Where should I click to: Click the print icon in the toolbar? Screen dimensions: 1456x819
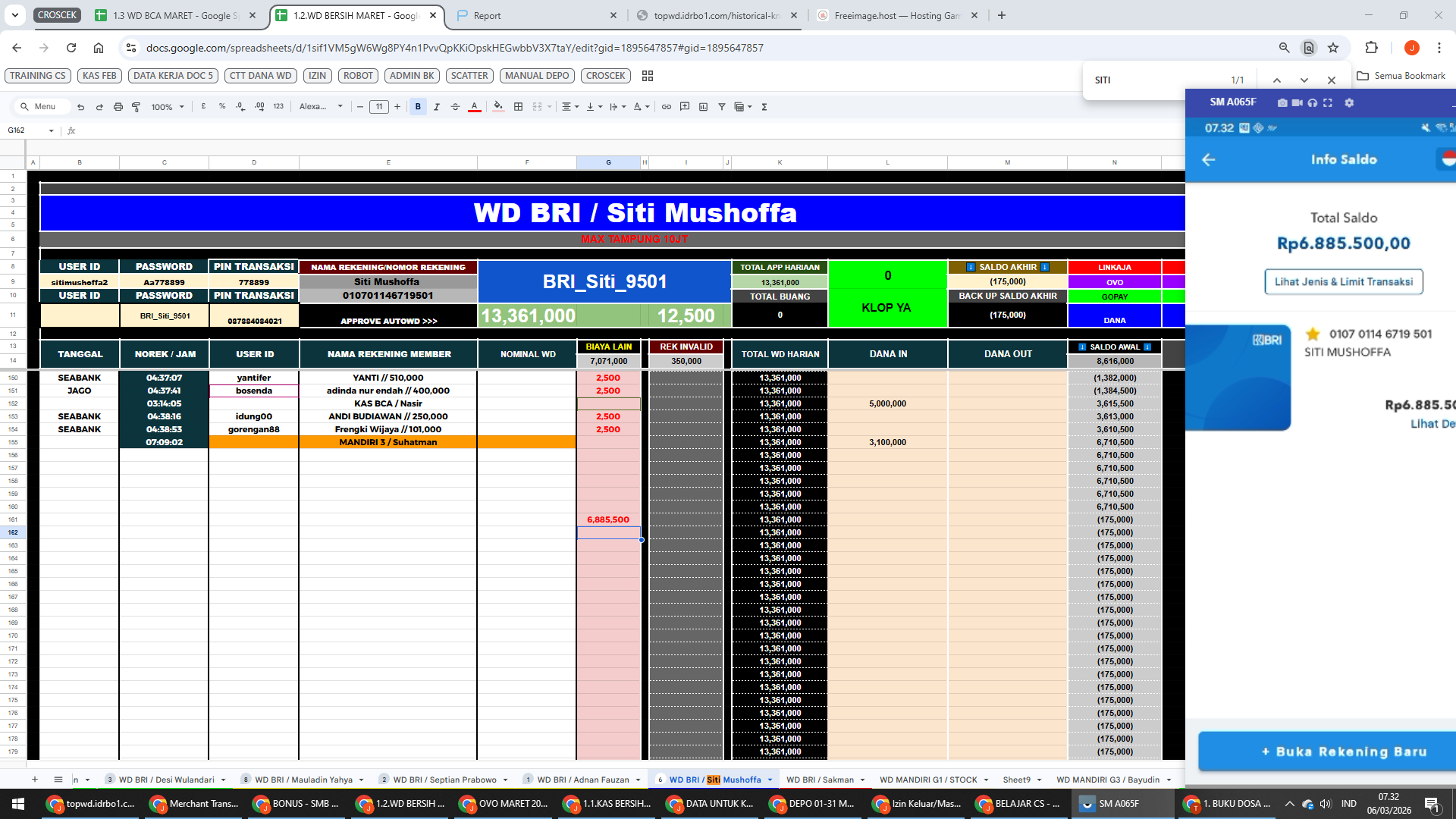pyautogui.click(x=118, y=107)
